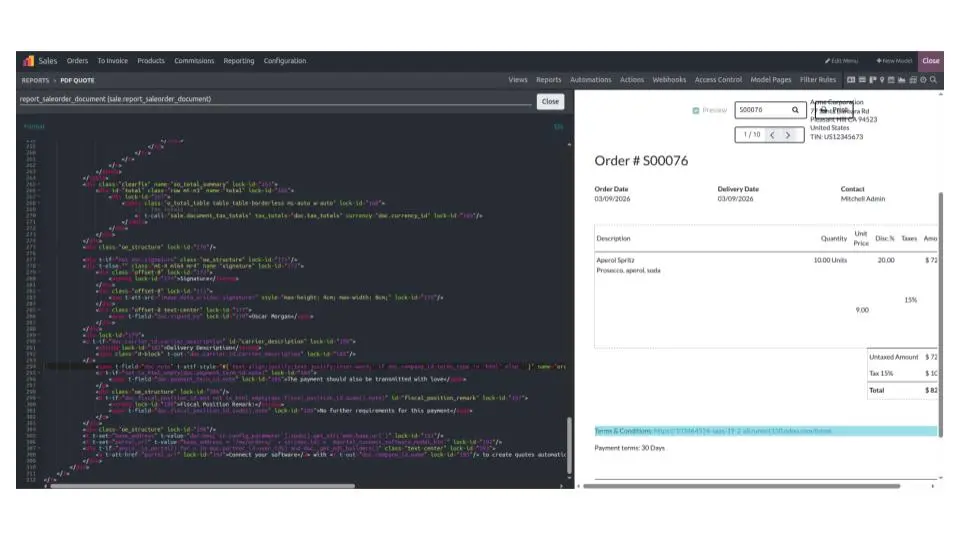The height and width of the screenshot is (540, 960).
Task: Go to next record with right chevron
Action: point(788,134)
